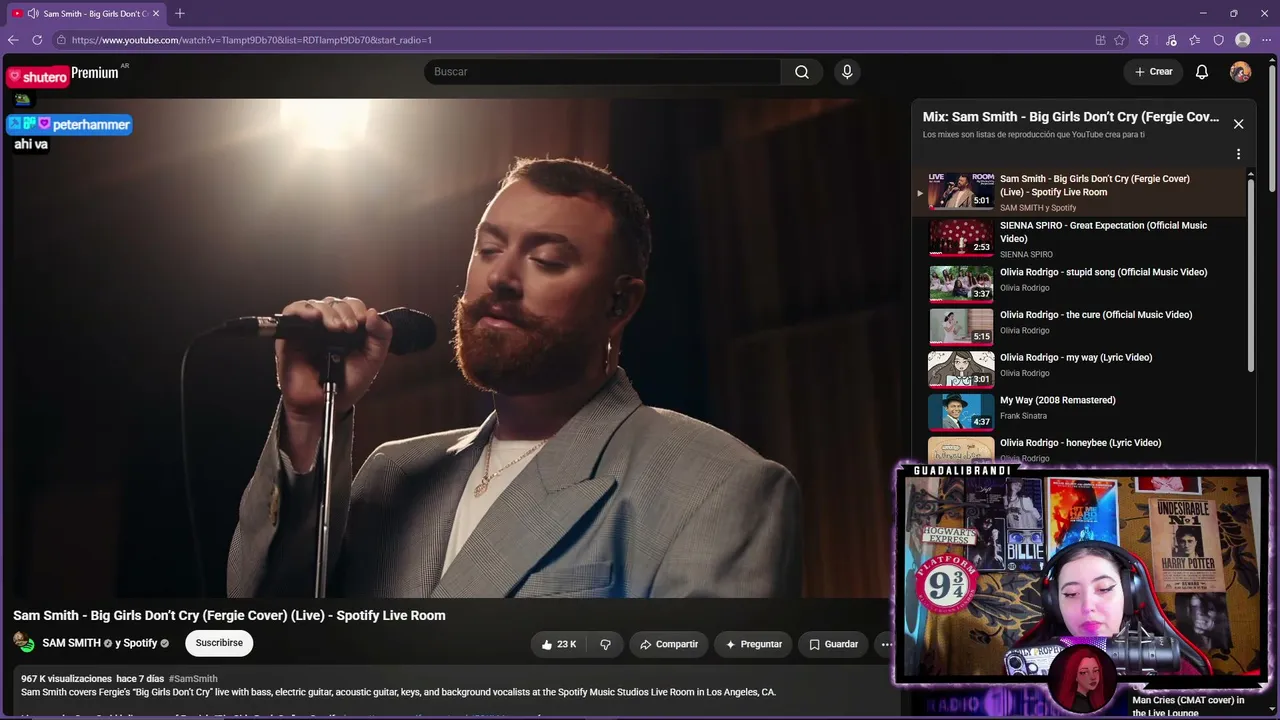Click the #SamSmith hashtag link
This screenshot has width=1280, height=720.
tap(193, 679)
